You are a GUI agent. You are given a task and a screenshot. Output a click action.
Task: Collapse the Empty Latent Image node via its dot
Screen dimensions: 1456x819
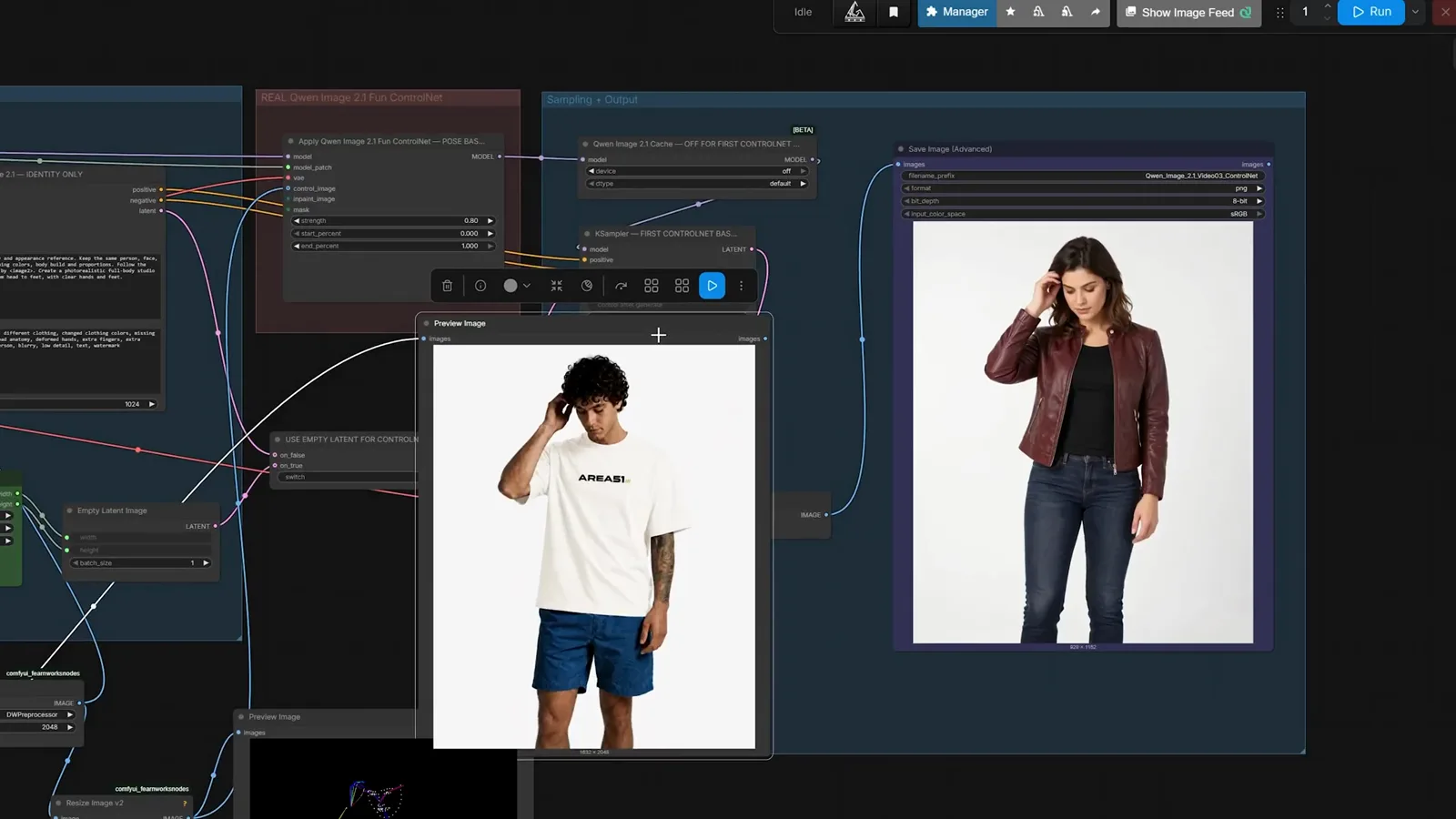click(69, 511)
